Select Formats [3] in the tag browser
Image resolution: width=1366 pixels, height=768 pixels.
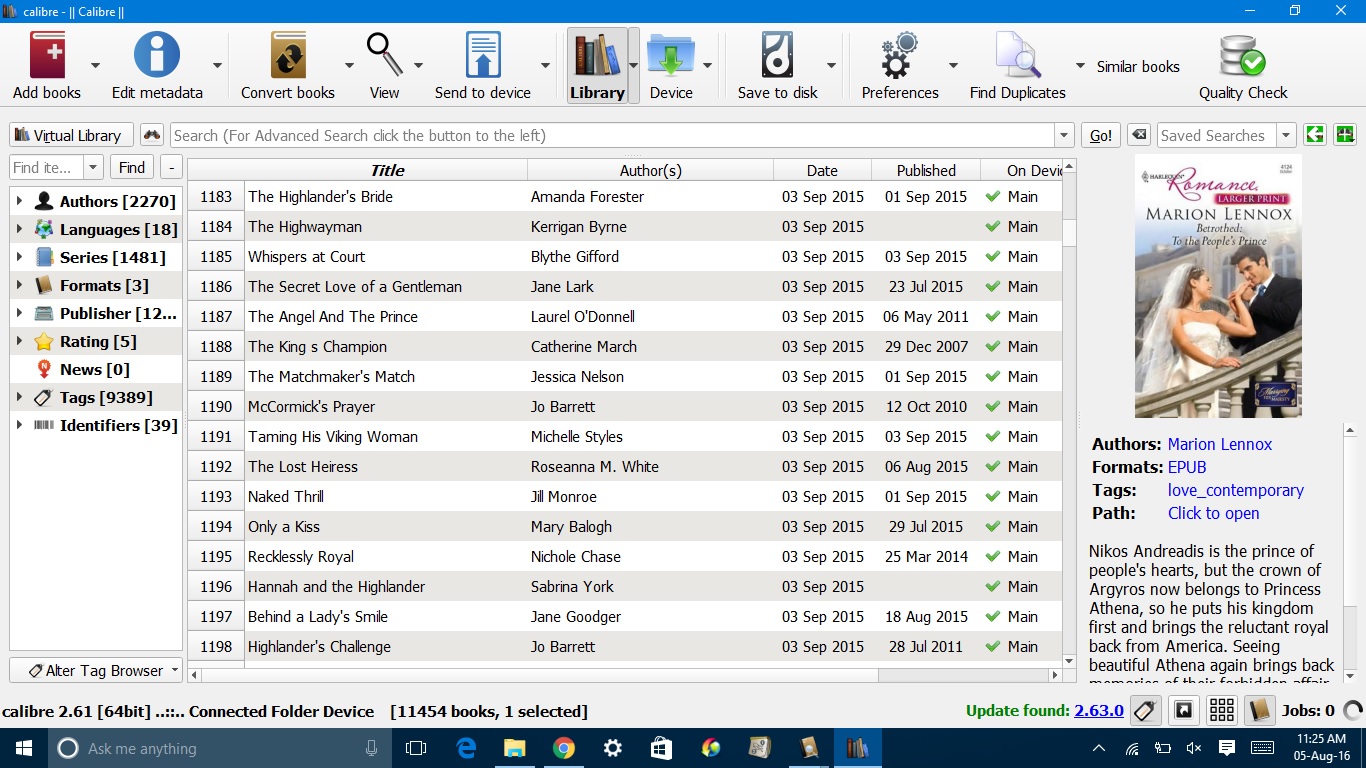click(x=104, y=285)
